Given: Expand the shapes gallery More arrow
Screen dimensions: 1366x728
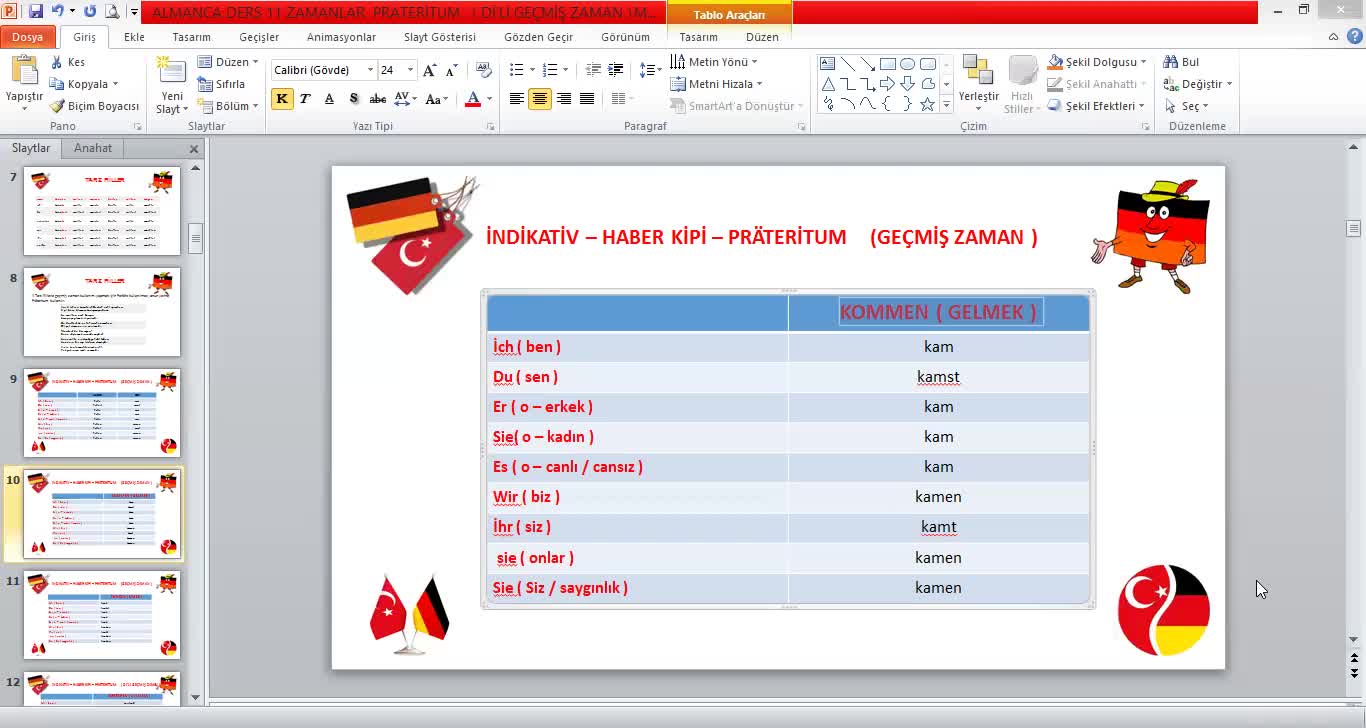Looking at the screenshot, I should click(946, 104).
